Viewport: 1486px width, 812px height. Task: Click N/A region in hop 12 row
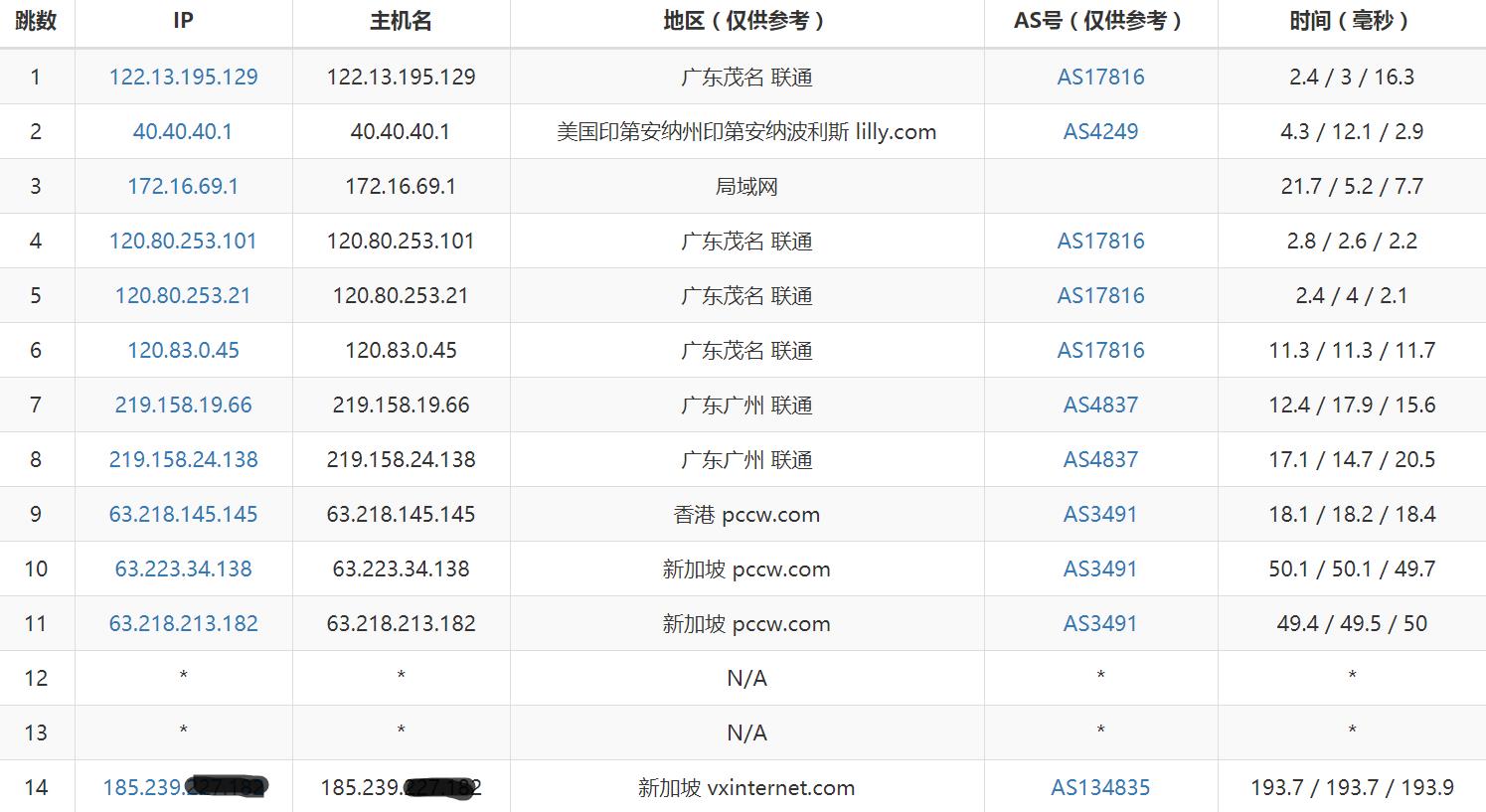[x=746, y=679]
